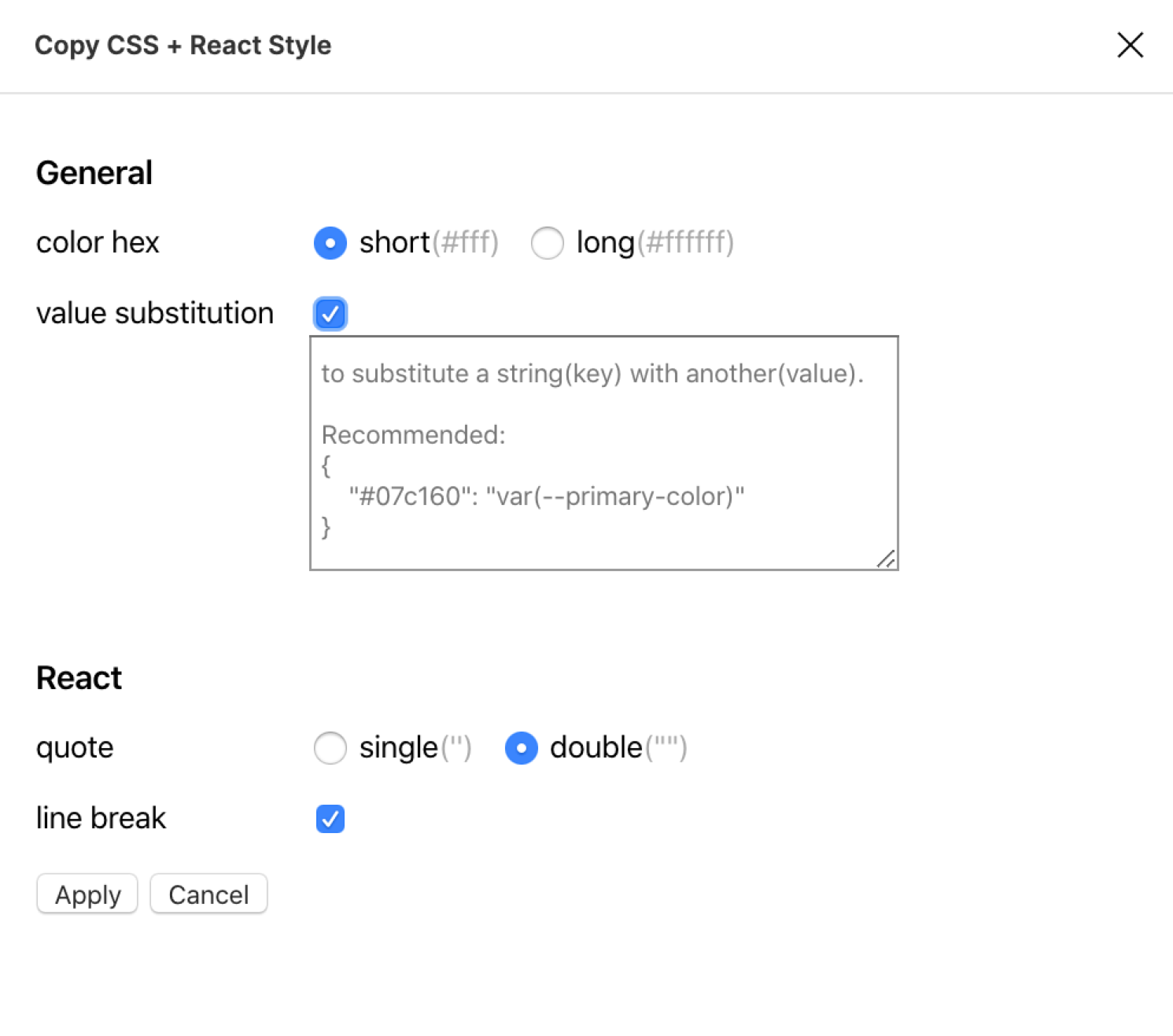Click the General section heading
The height and width of the screenshot is (1036, 1173).
click(x=94, y=173)
